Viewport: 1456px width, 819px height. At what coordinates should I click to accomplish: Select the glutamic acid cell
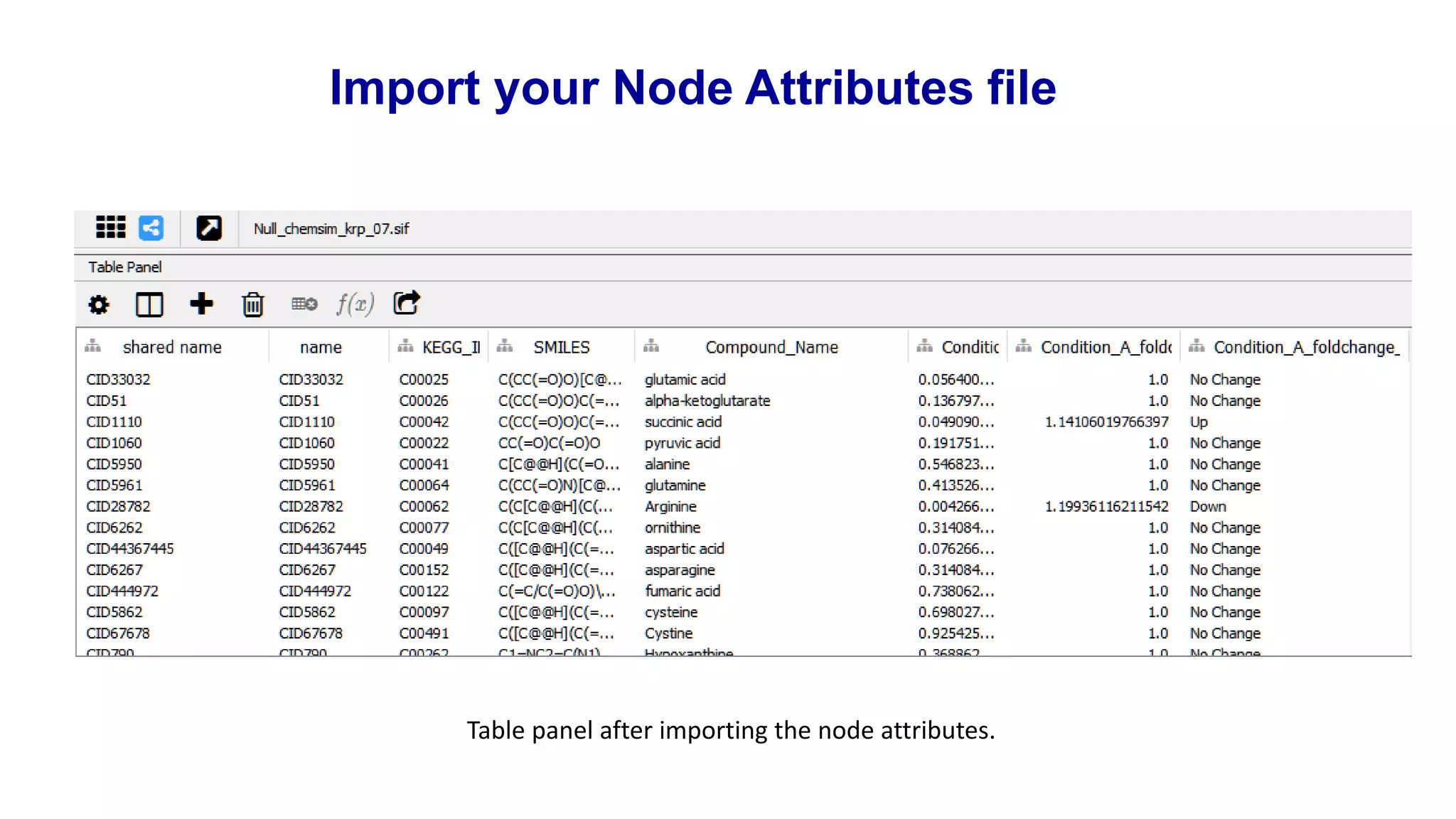(685, 380)
